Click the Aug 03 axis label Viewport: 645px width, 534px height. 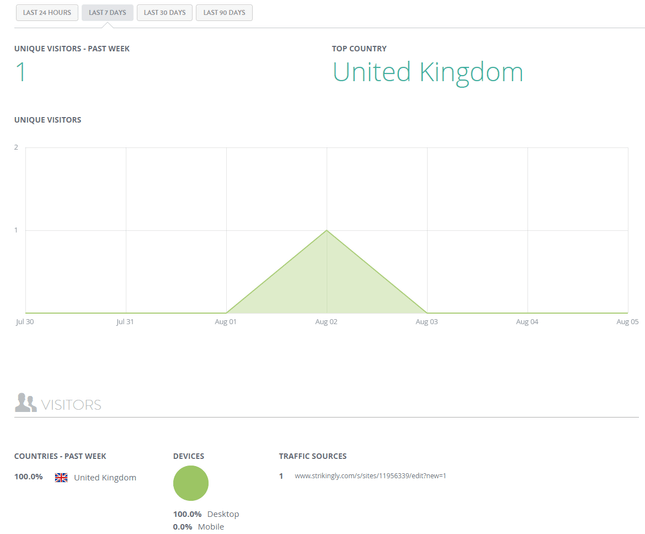[x=427, y=322]
